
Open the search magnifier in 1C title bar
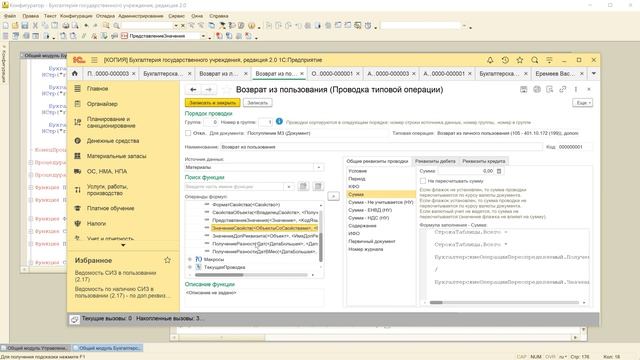(x=534, y=60)
